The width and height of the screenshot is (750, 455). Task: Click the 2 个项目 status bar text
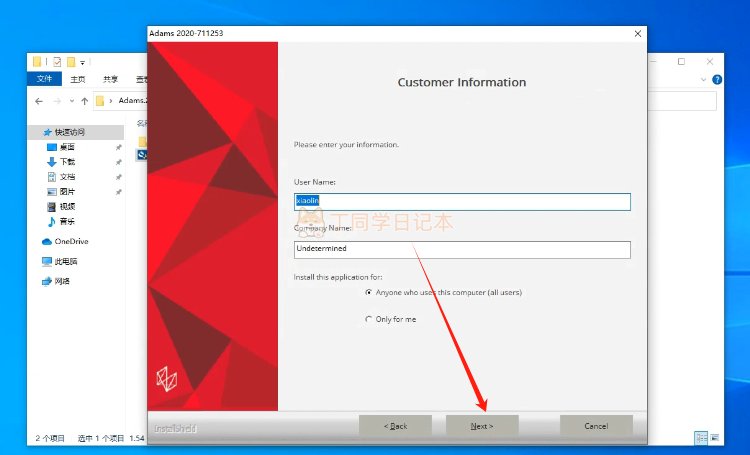click(x=50, y=438)
